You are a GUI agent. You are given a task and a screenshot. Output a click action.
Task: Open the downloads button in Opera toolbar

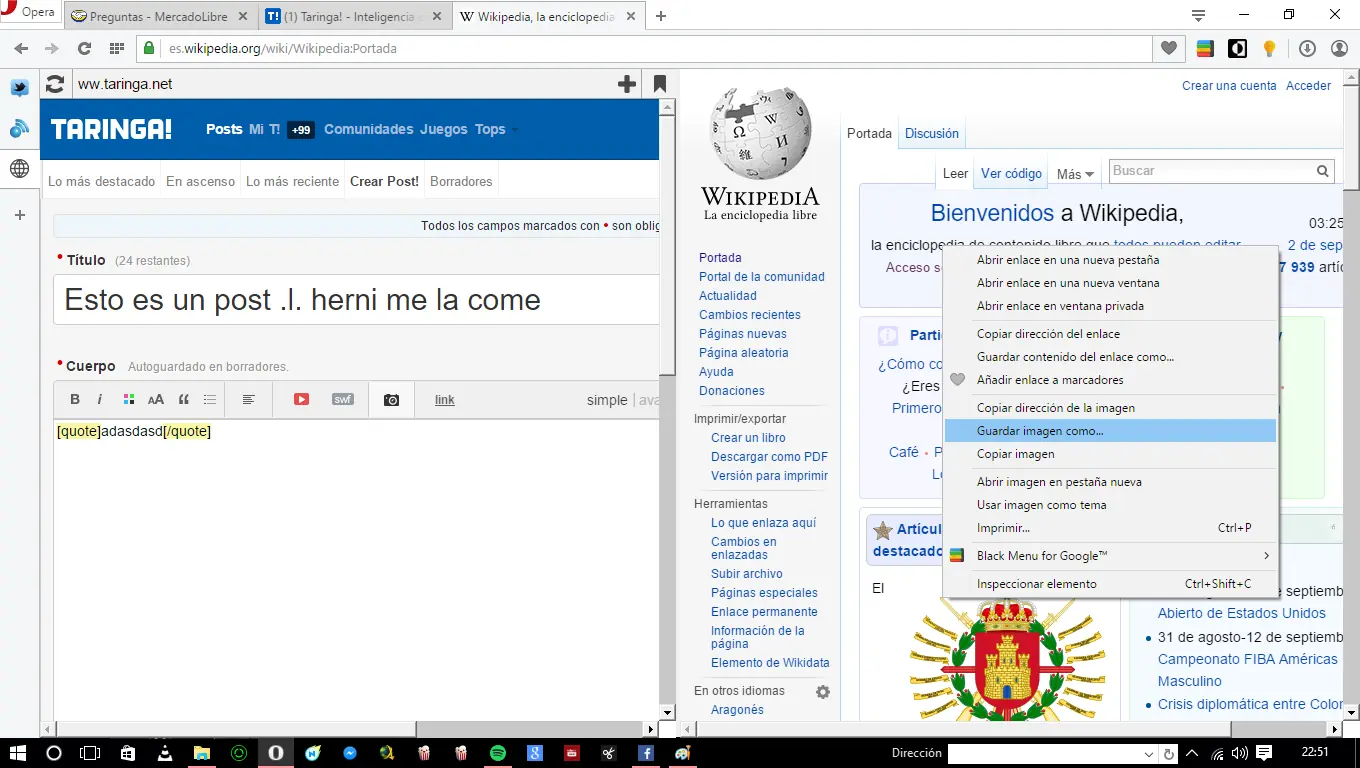coord(1307,48)
